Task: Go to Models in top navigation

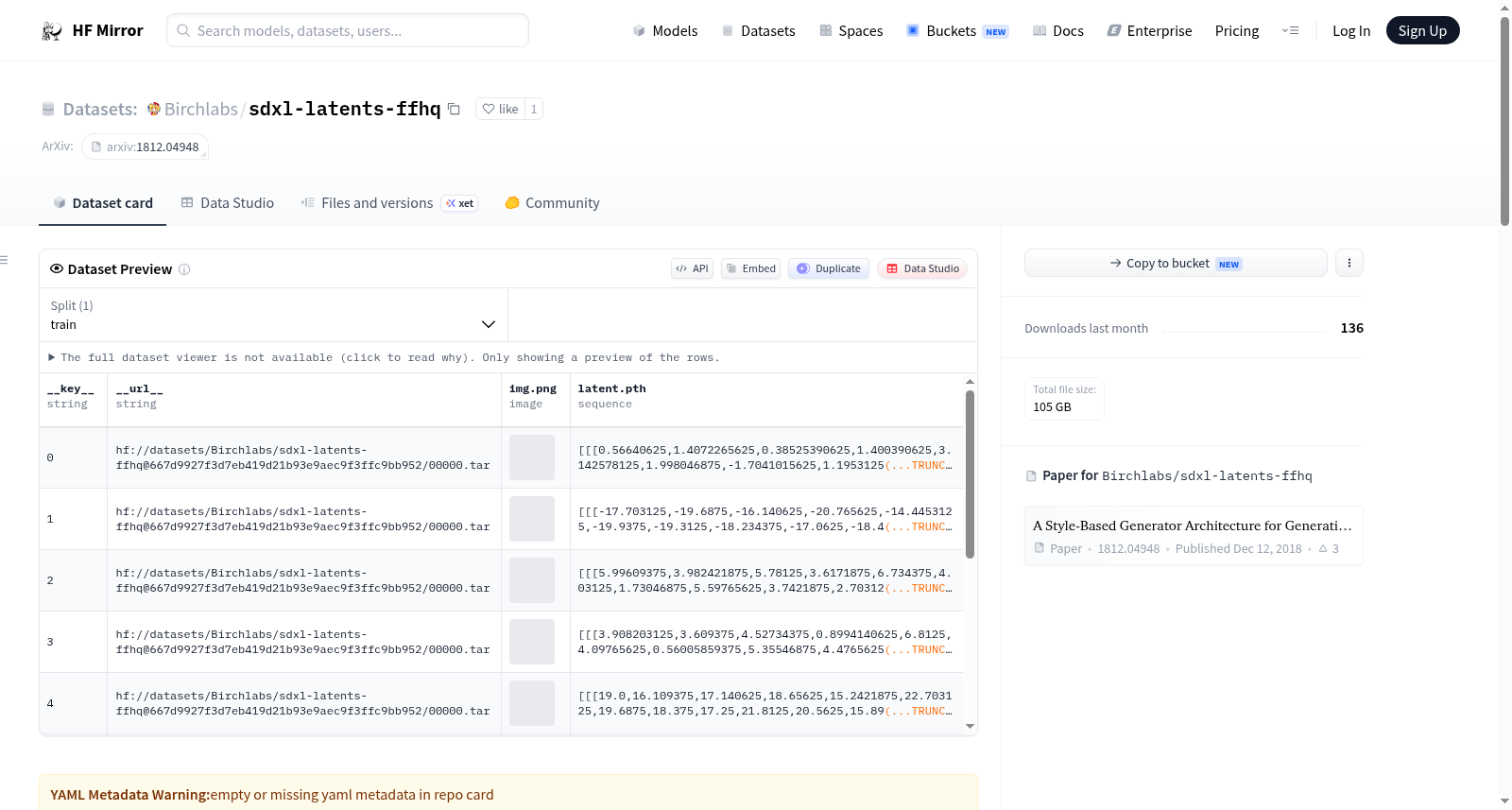Action: pyautogui.click(x=665, y=31)
